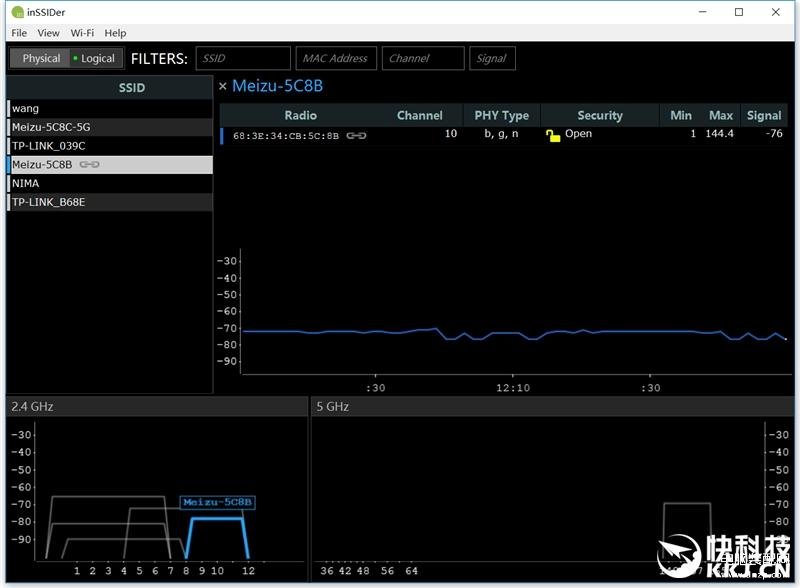Click the Open security value
Image resolution: width=800 pixels, height=588 pixels.
tap(579, 134)
